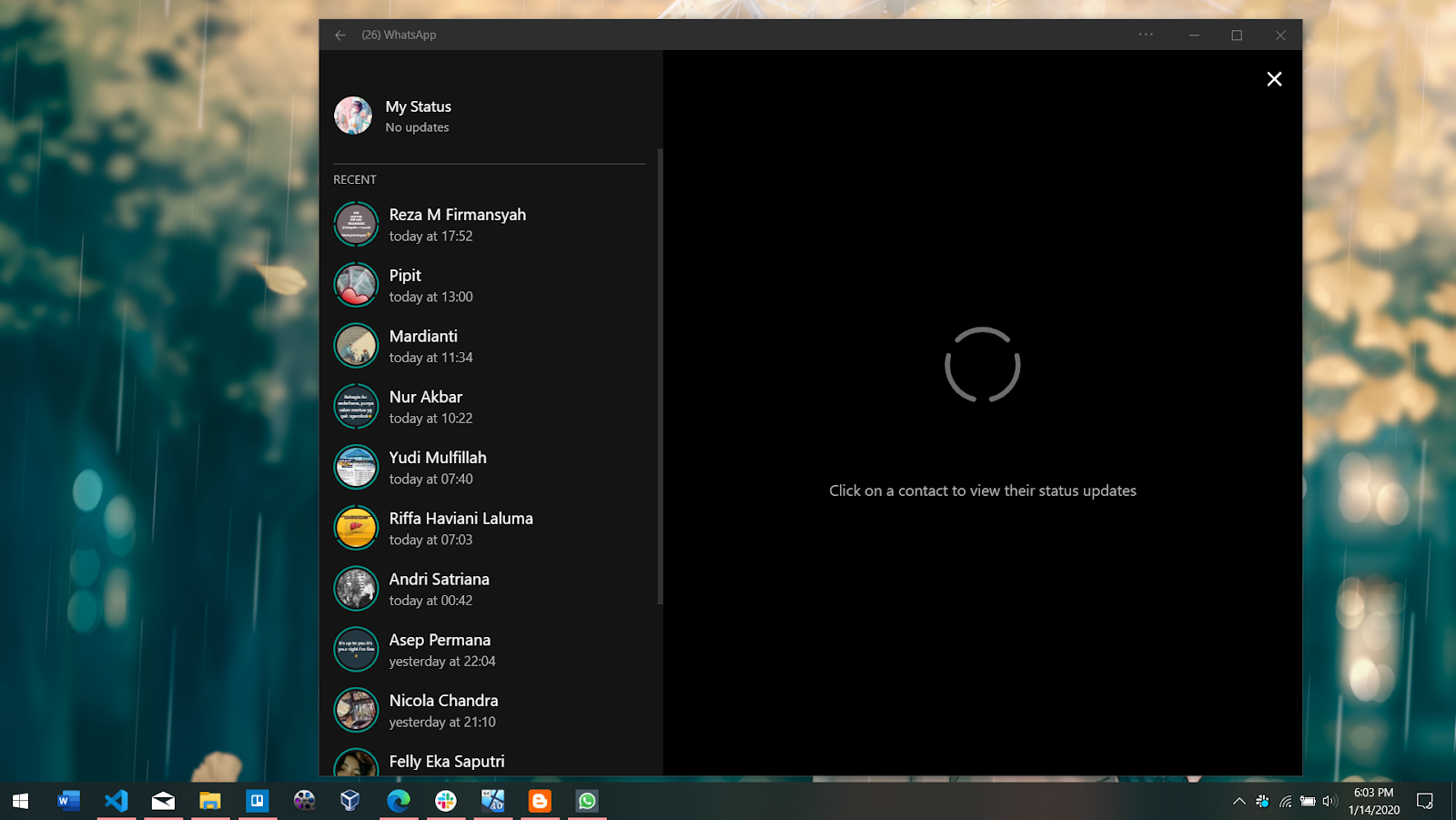View Reza M Firmansyah's status thumbnail
This screenshot has width=1456, height=820.
[x=356, y=224]
